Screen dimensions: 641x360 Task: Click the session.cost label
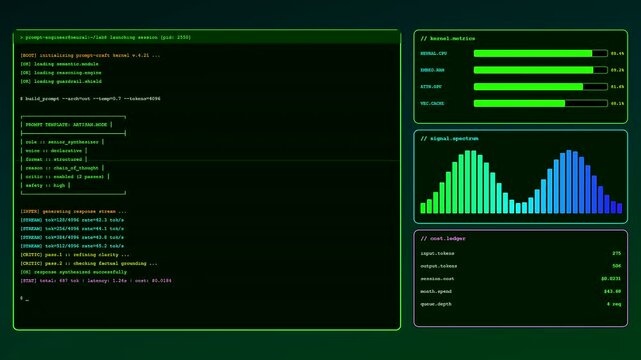pyautogui.click(x=437, y=279)
